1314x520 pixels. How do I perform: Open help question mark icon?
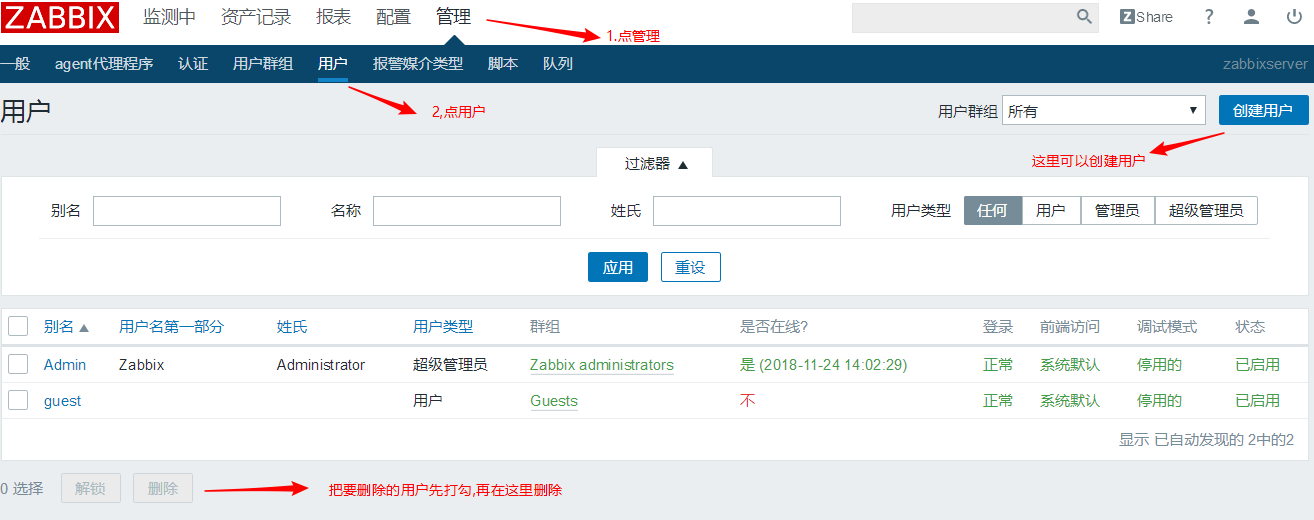(1209, 17)
